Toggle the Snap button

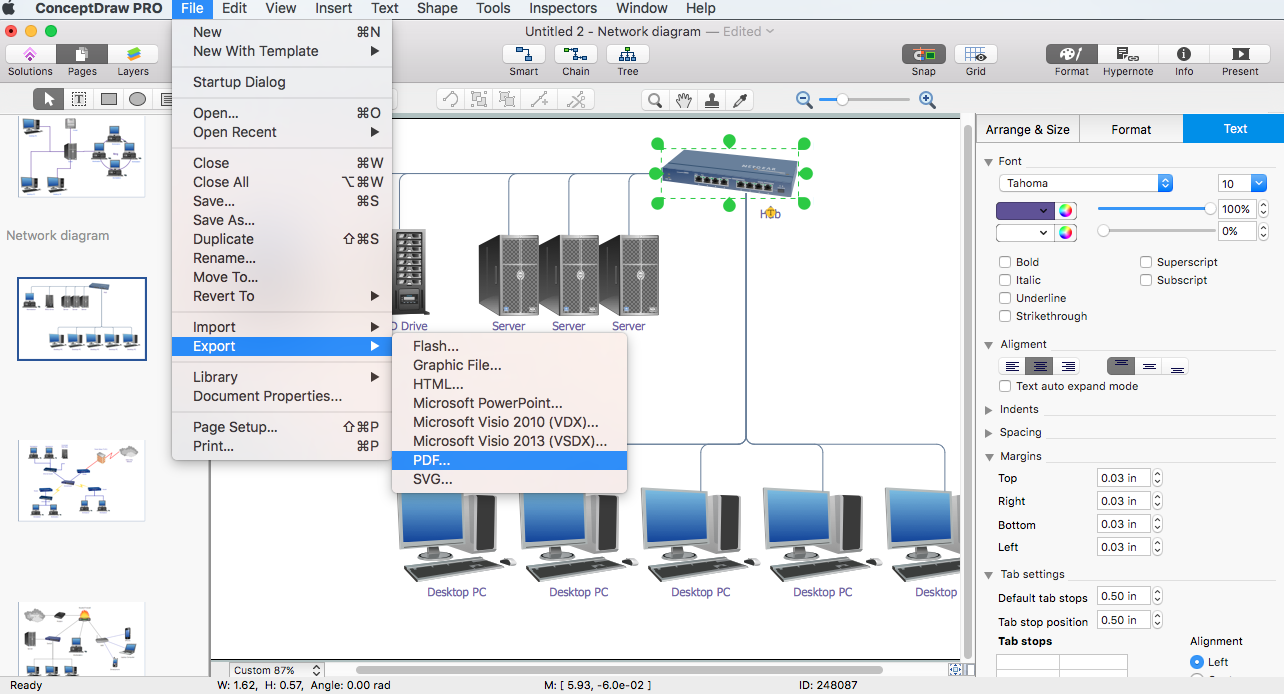[923, 54]
